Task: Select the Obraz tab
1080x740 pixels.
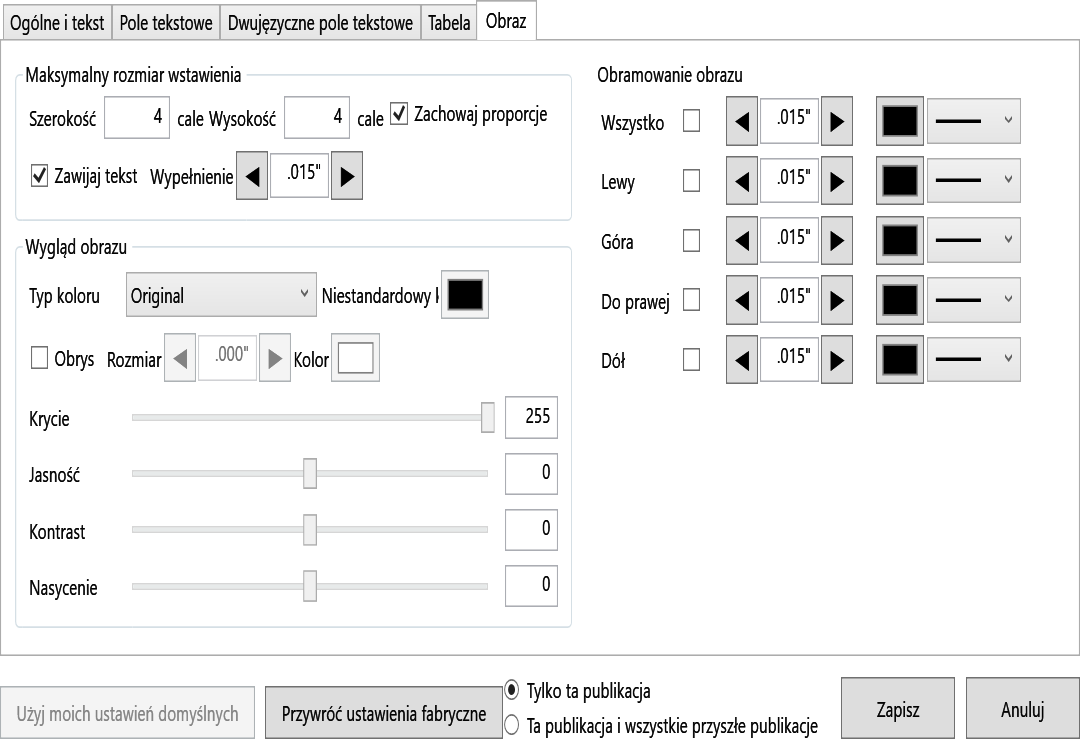Action: [x=506, y=21]
